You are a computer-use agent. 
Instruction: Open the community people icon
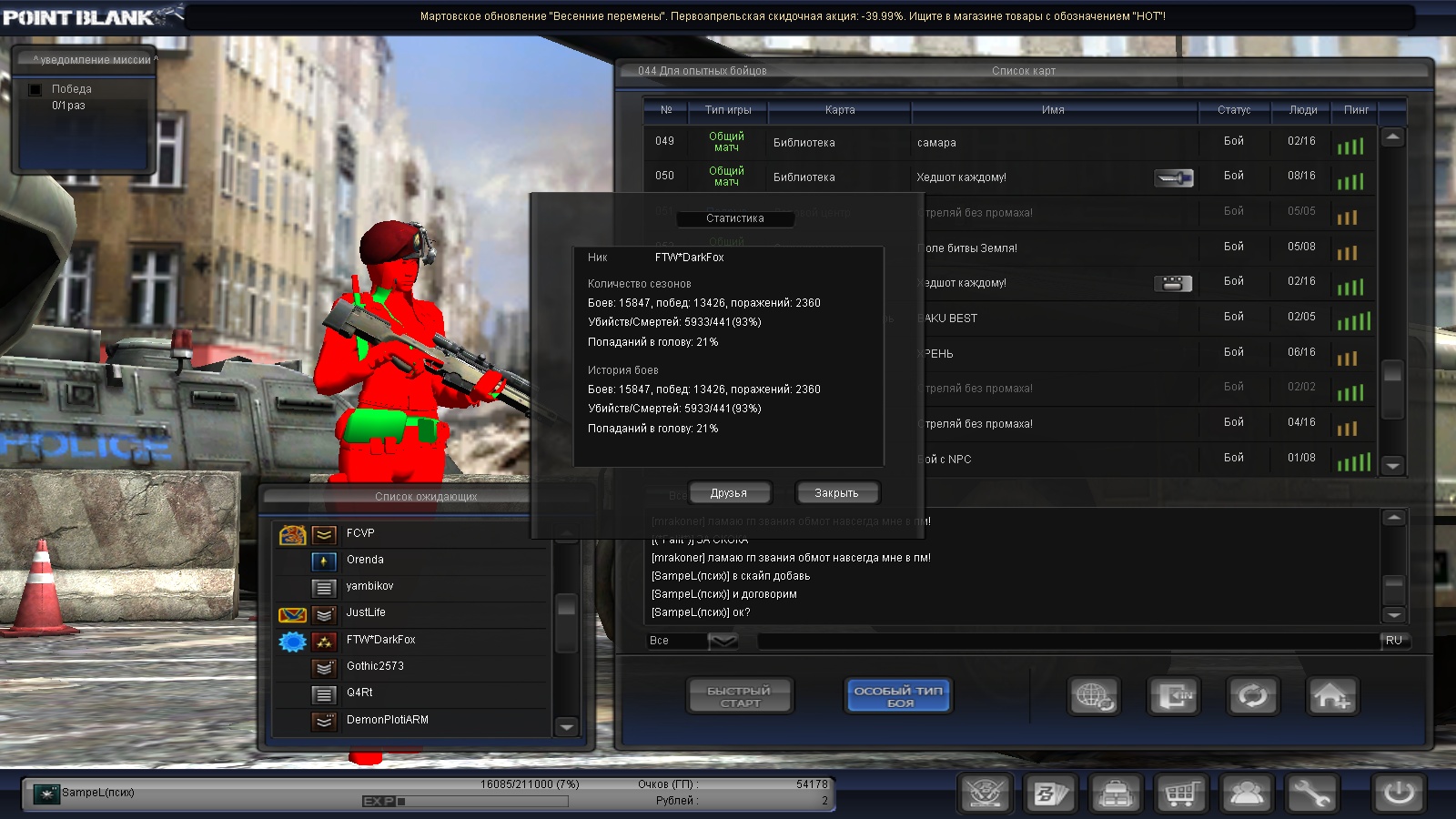pos(1246,794)
